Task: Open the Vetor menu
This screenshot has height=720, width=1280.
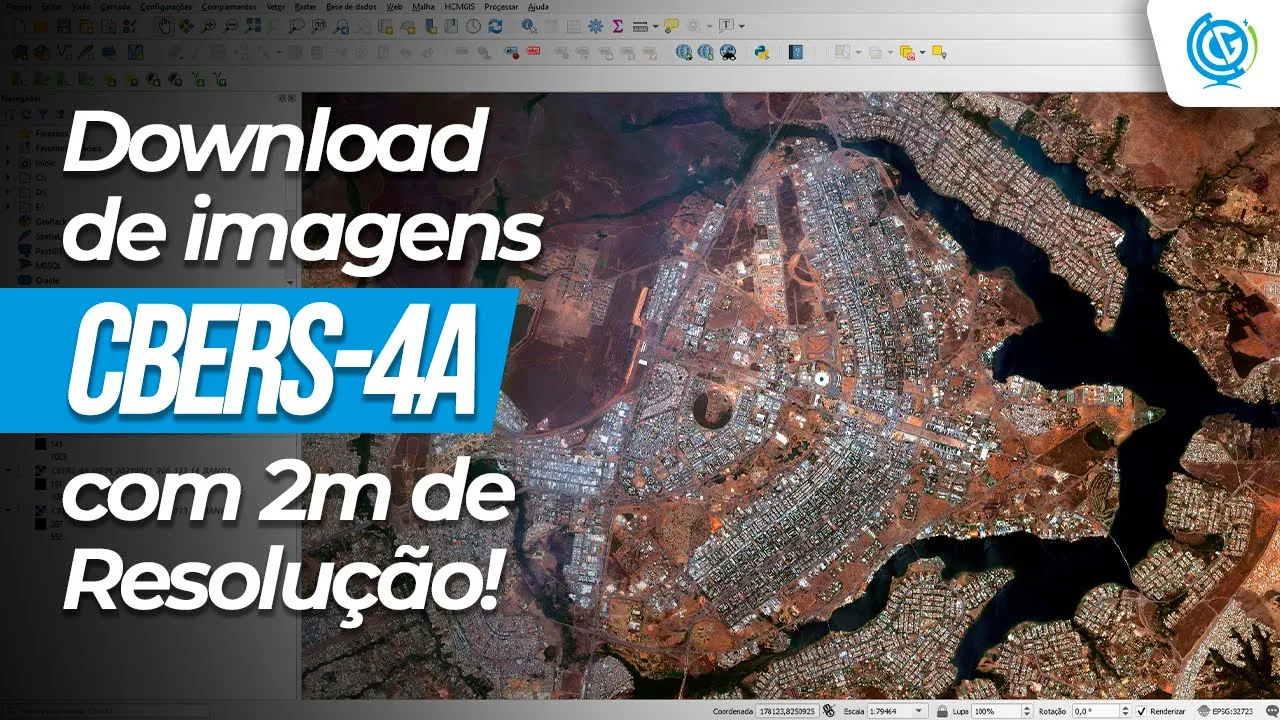Action: coord(276,7)
